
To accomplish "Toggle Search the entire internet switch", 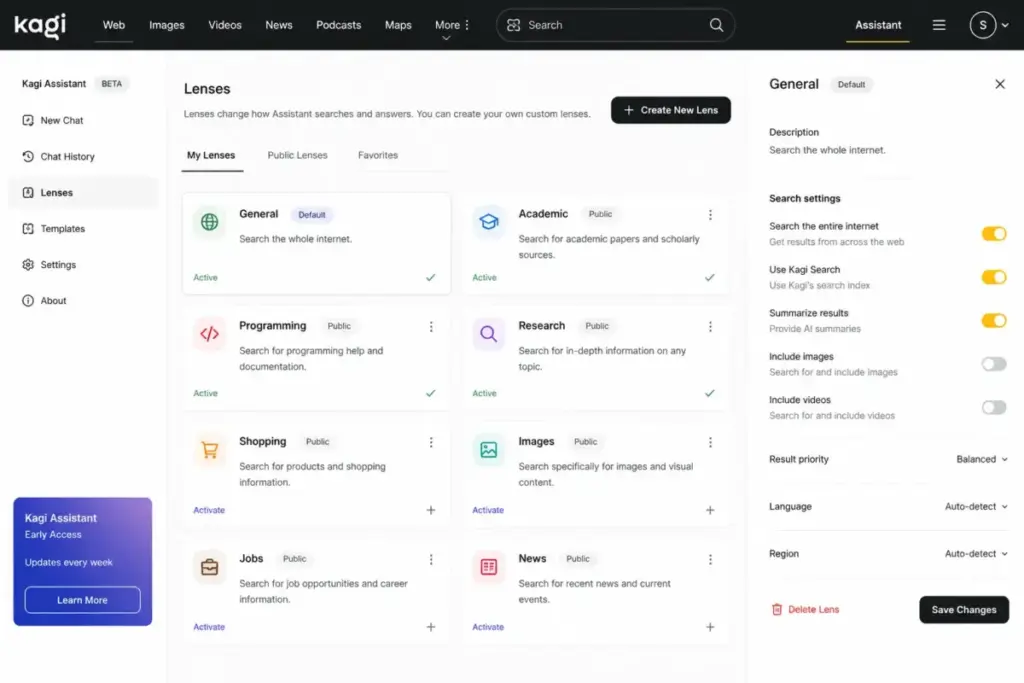I will click(x=993, y=234).
